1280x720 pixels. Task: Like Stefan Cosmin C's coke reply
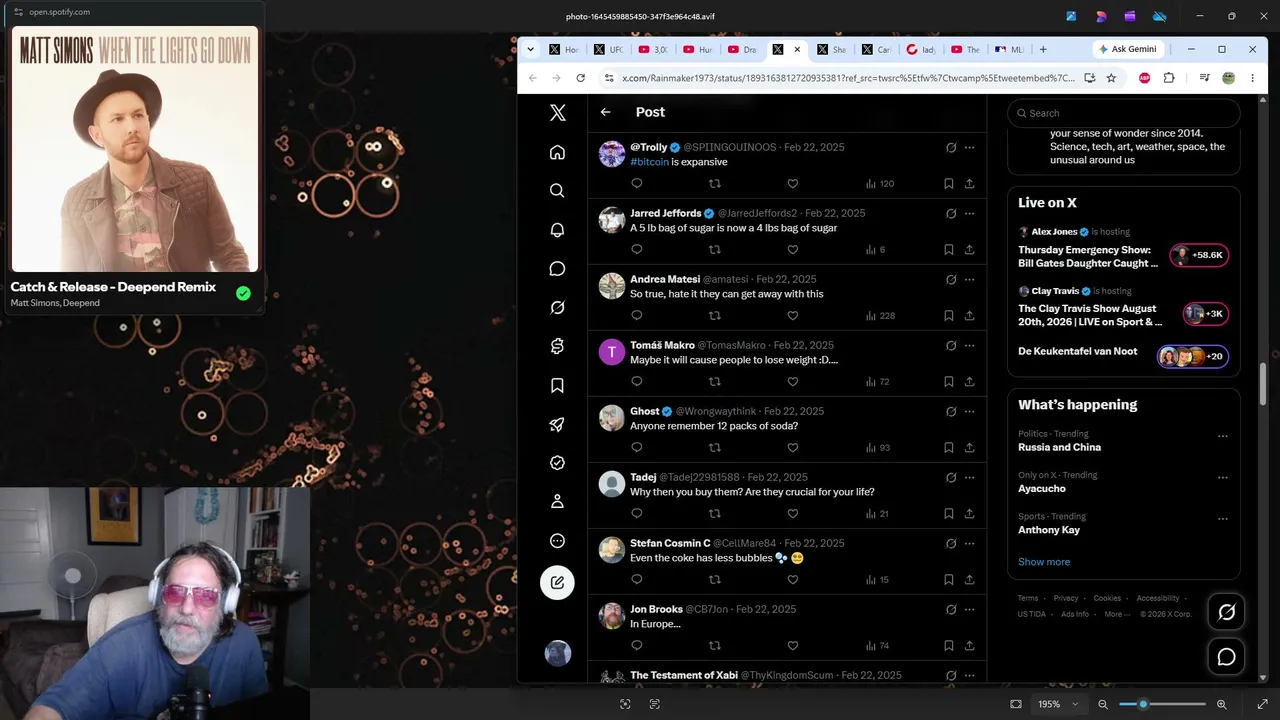[x=793, y=580]
